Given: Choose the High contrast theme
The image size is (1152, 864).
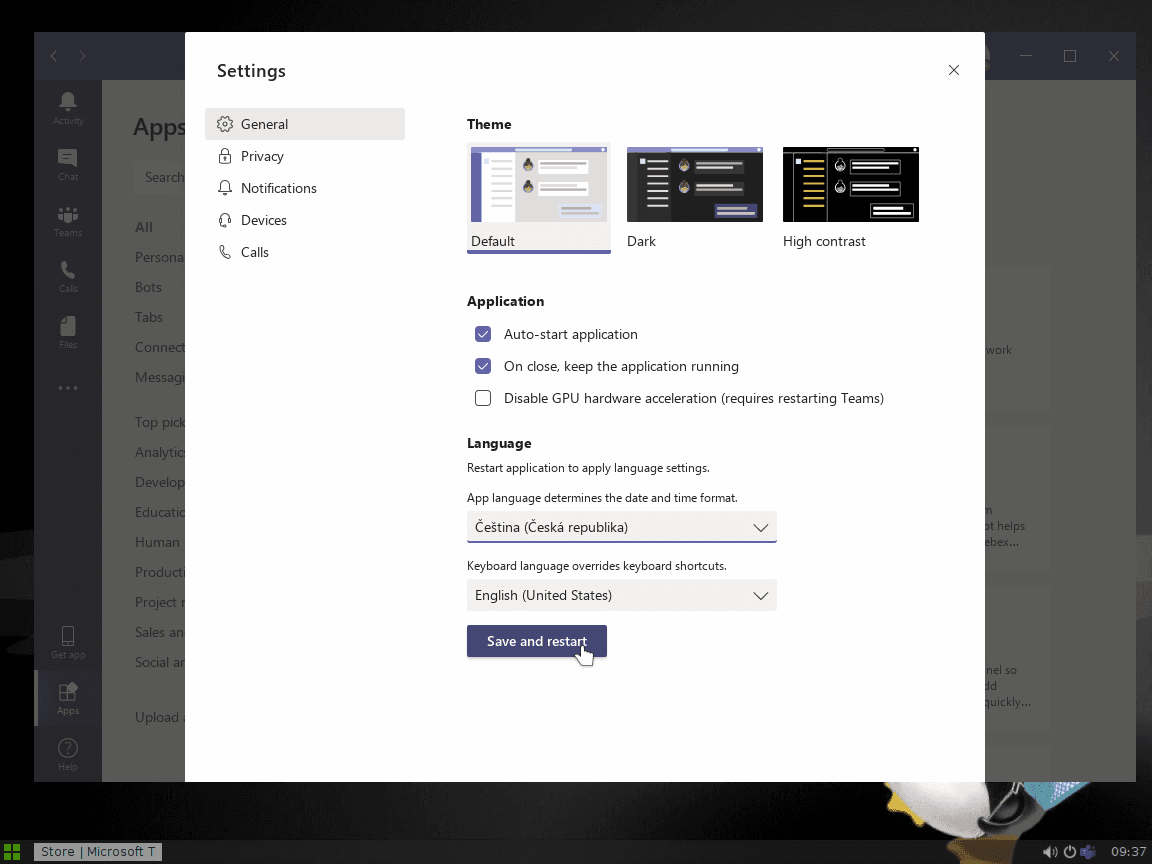Looking at the screenshot, I should point(850,184).
